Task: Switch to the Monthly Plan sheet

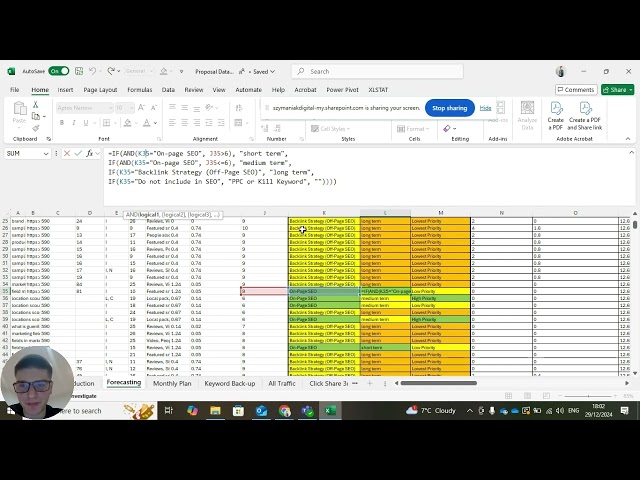Action: tap(172, 384)
